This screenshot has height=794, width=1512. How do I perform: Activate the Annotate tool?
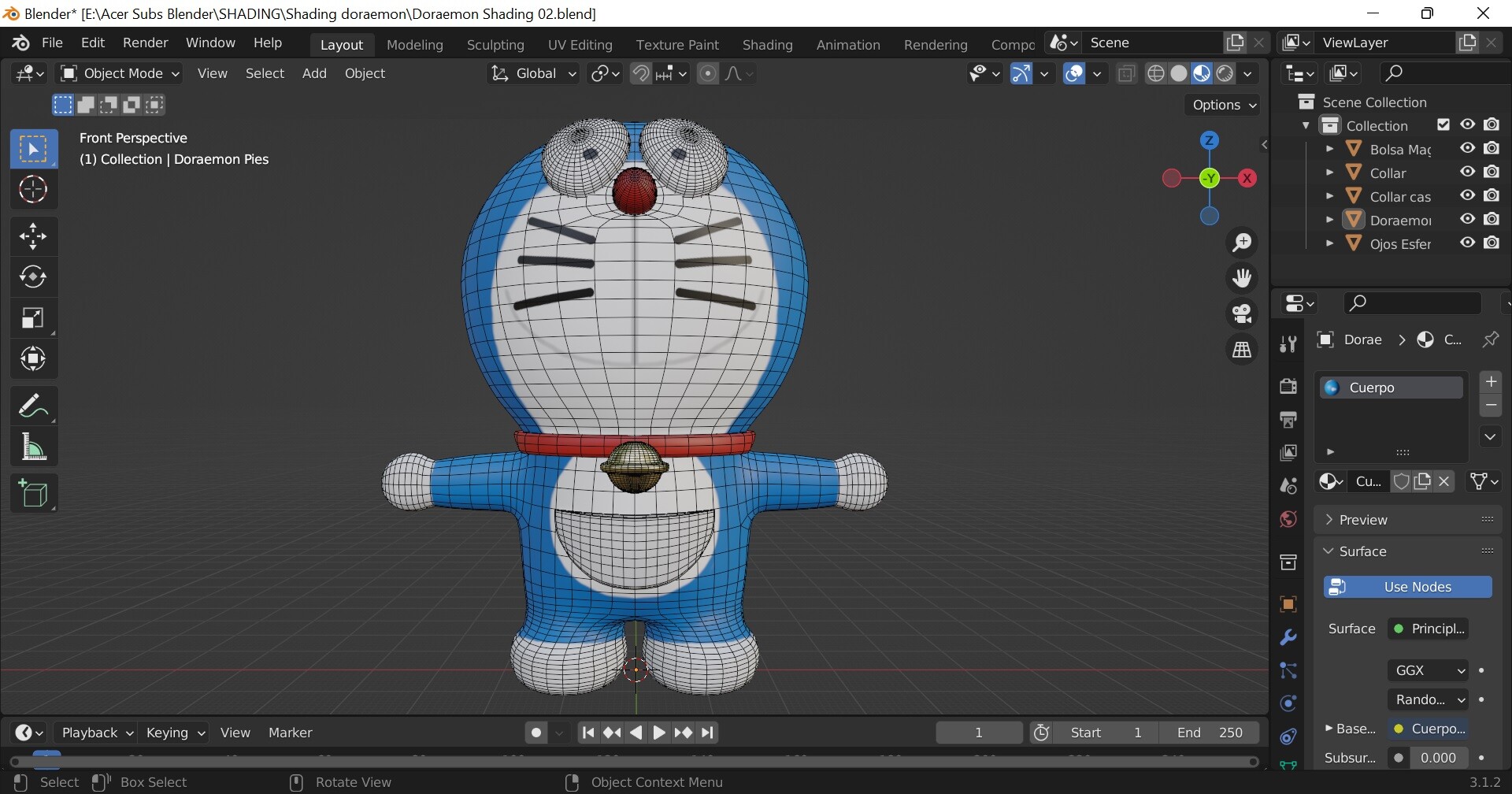[x=33, y=405]
